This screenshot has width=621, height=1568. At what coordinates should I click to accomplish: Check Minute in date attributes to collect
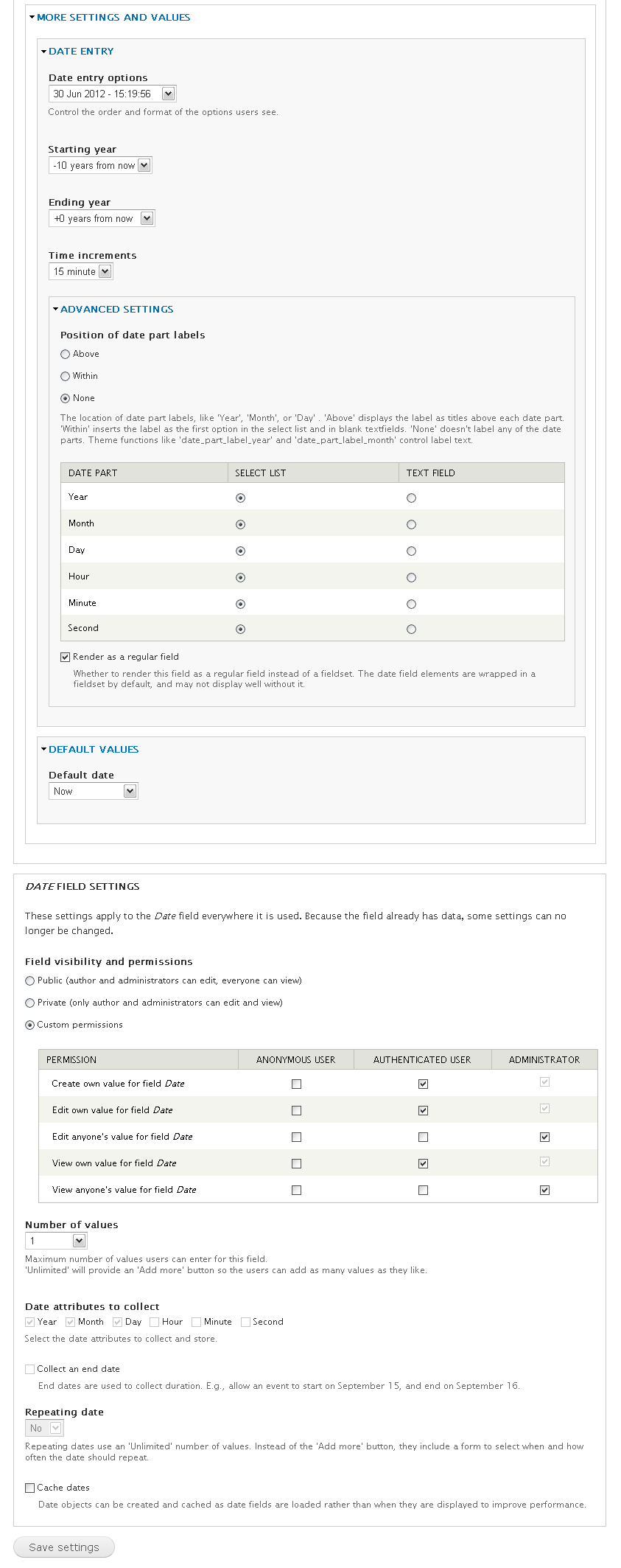click(196, 1321)
